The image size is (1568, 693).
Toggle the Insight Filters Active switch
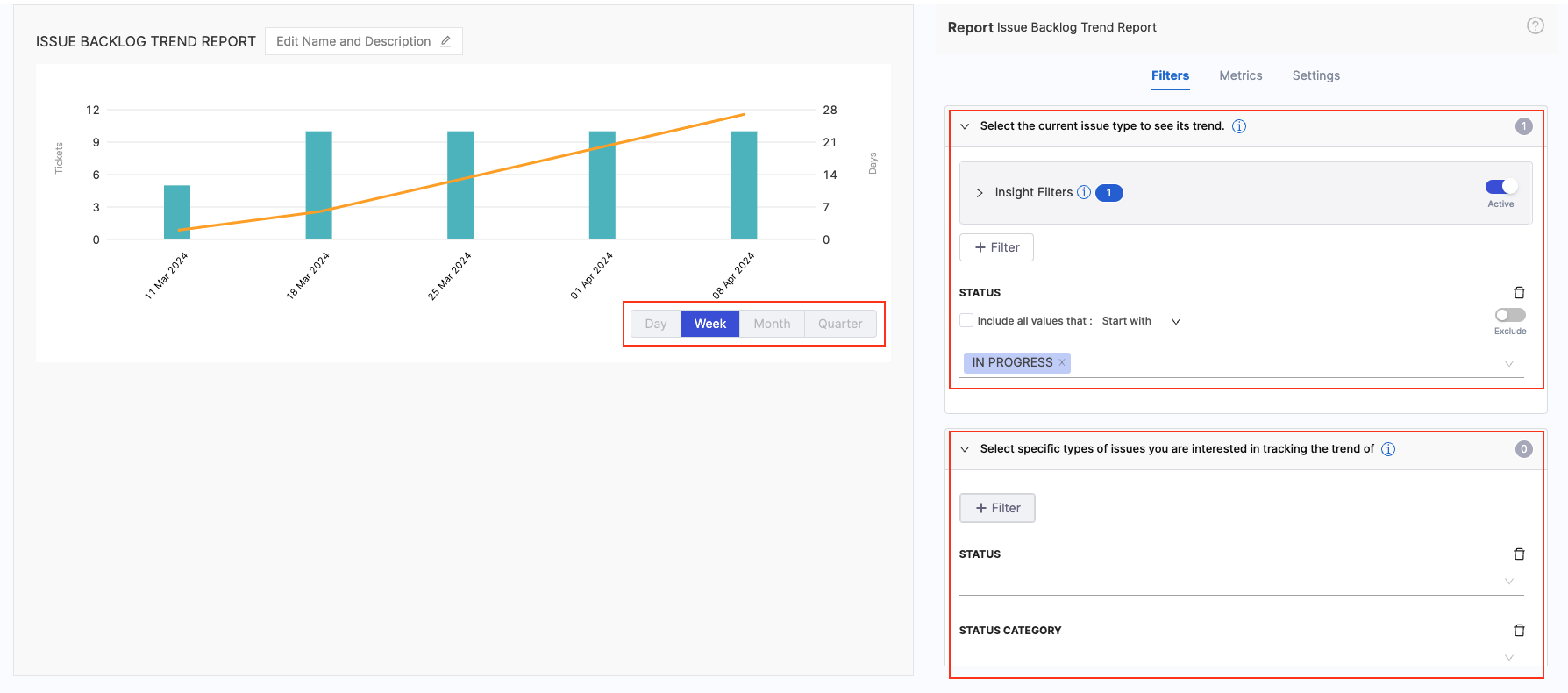point(1500,187)
